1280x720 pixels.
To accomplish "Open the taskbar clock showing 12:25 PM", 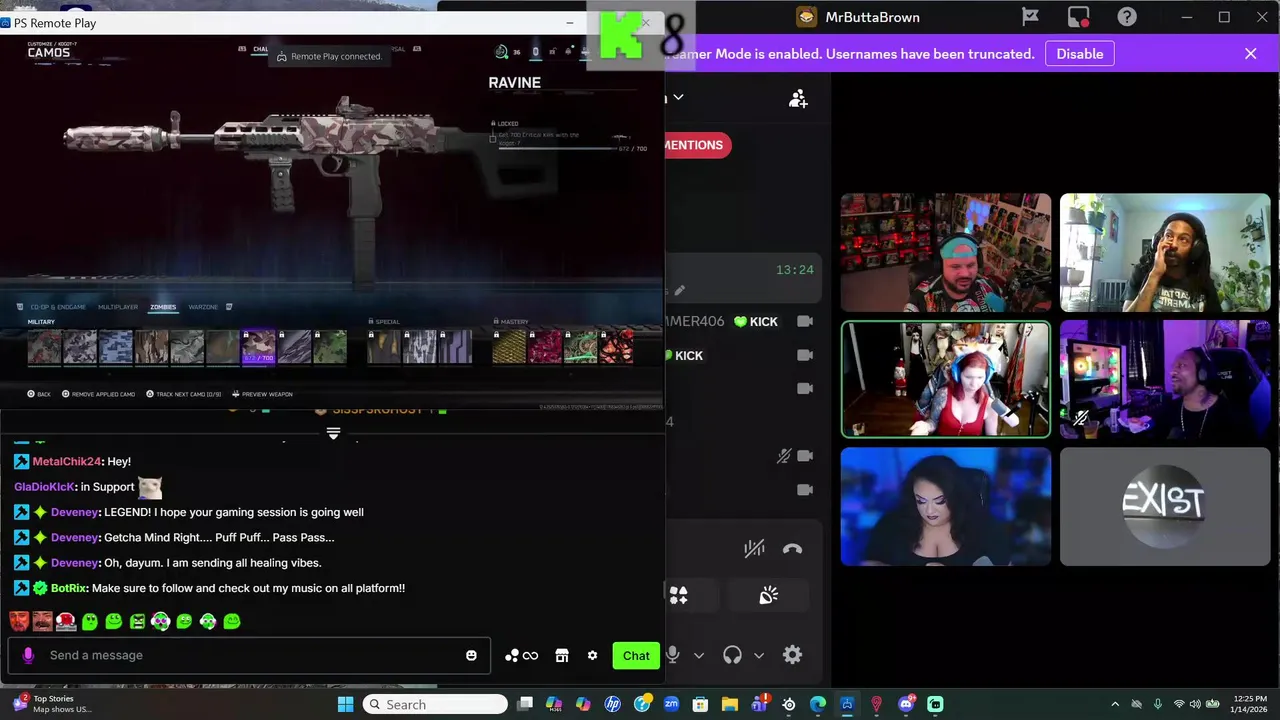I will (x=1250, y=704).
